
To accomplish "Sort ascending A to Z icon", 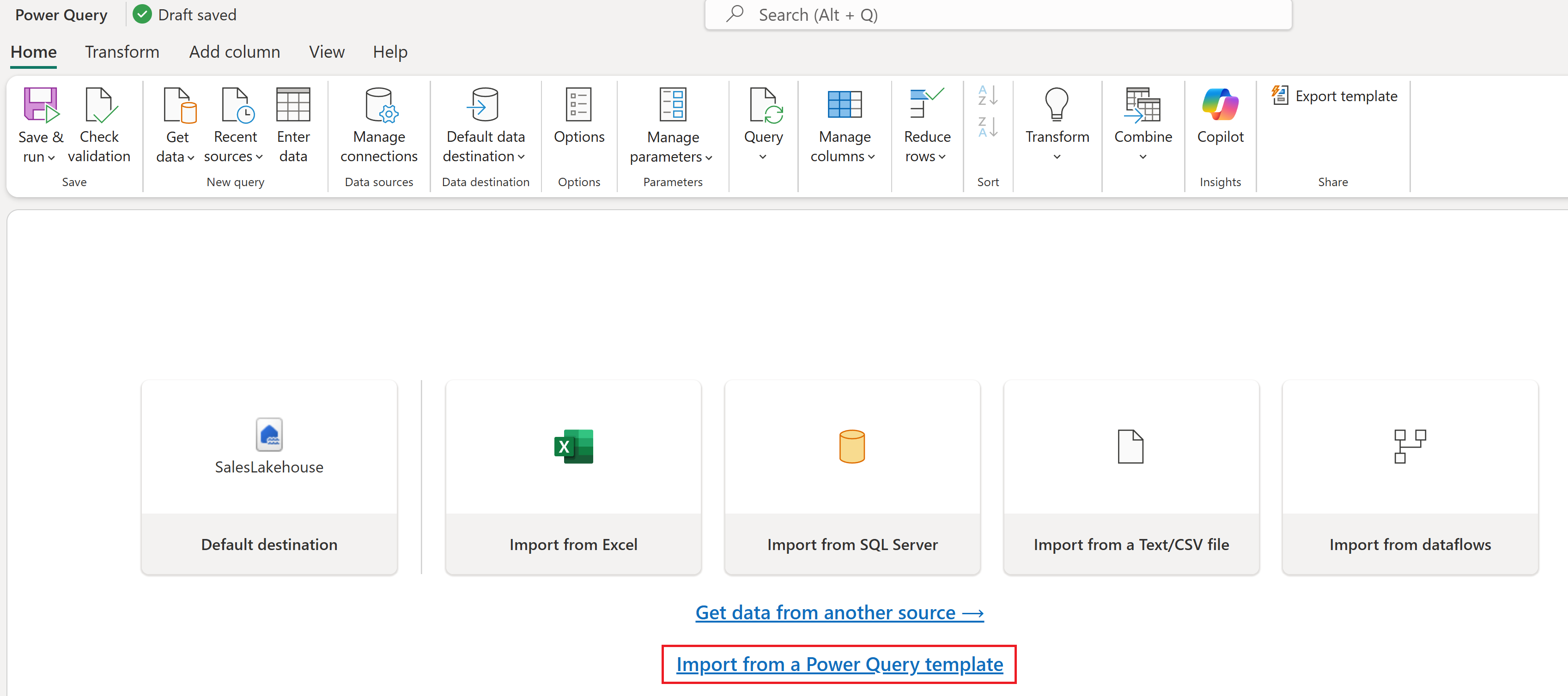I will 987,96.
